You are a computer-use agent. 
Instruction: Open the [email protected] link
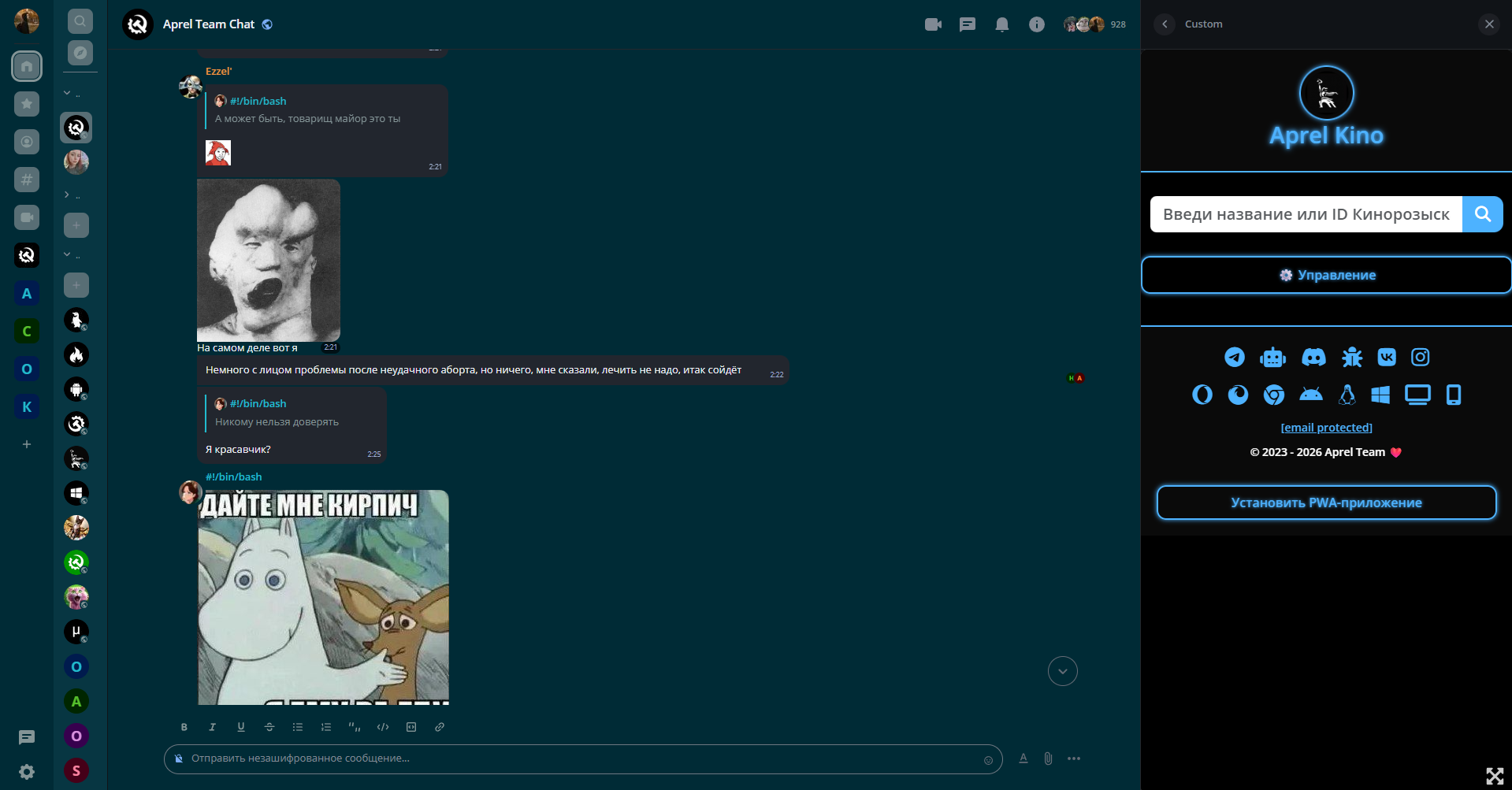1327,428
